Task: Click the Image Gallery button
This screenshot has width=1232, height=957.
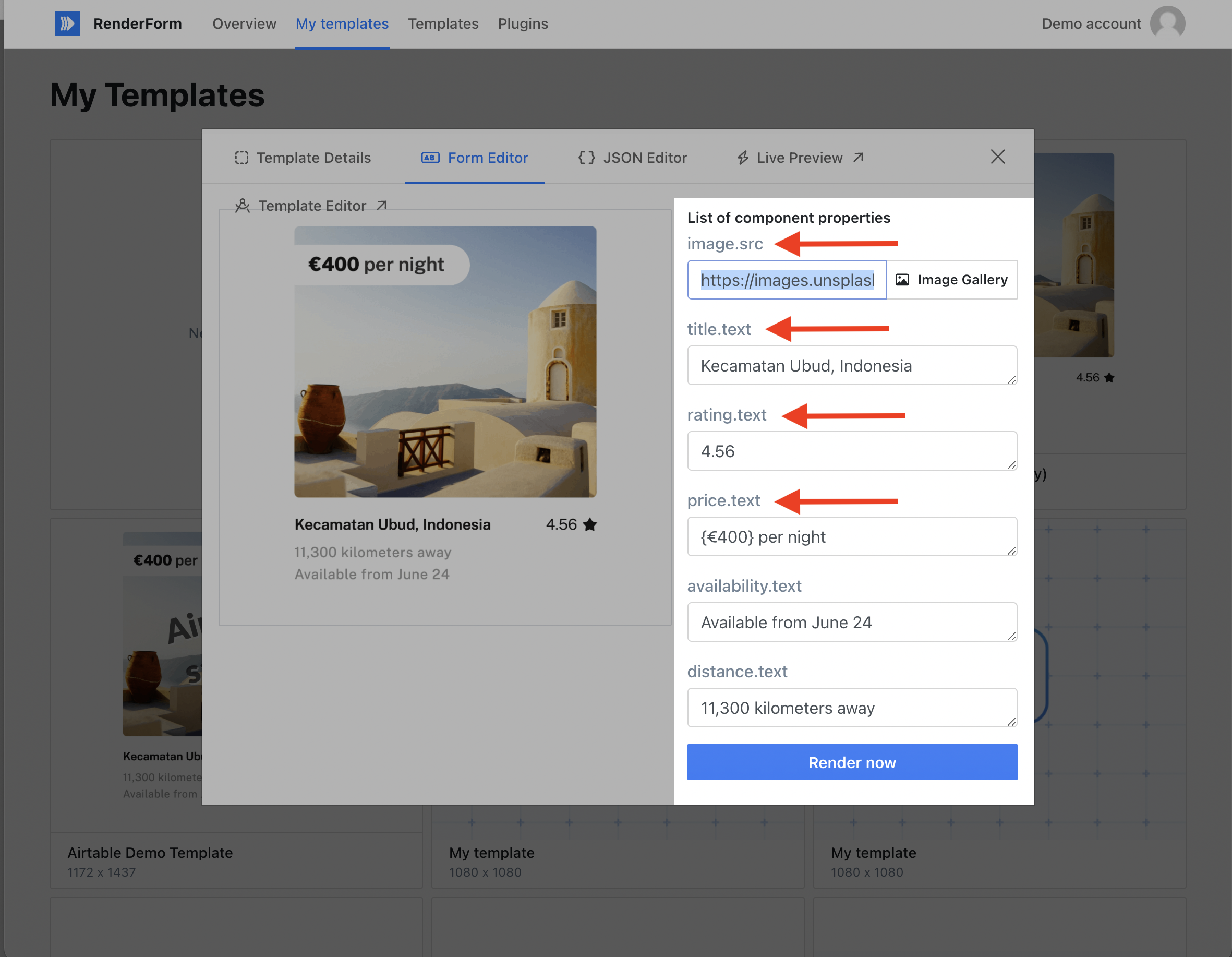Action: pos(951,280)
